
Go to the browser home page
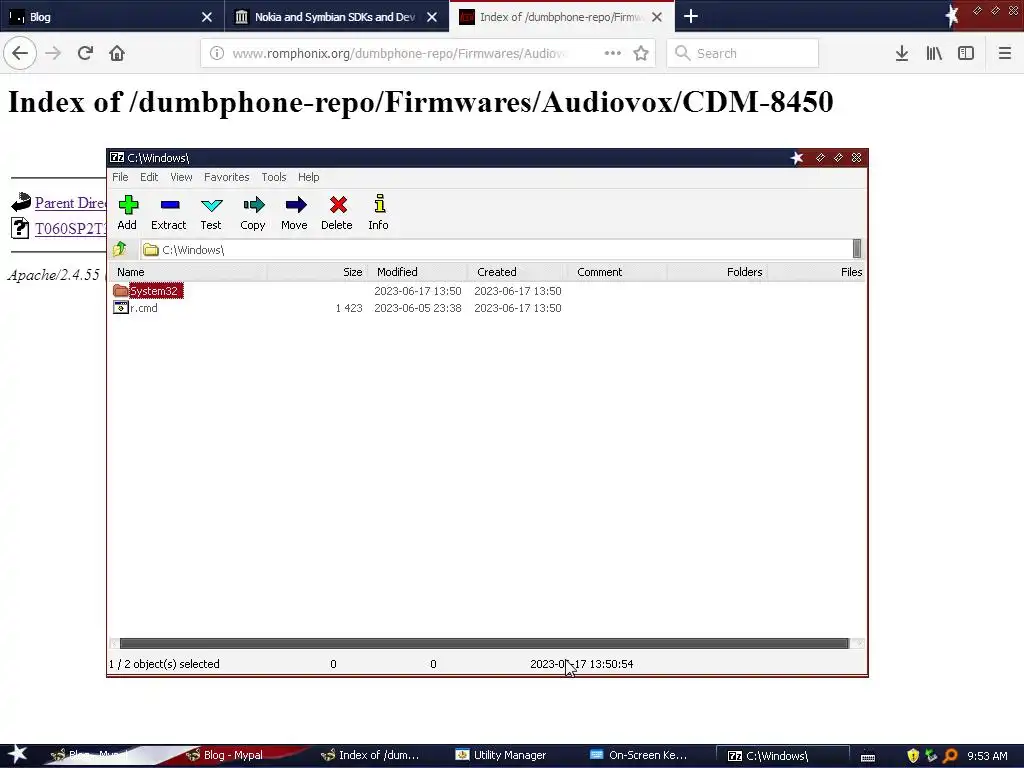(117, 53)
